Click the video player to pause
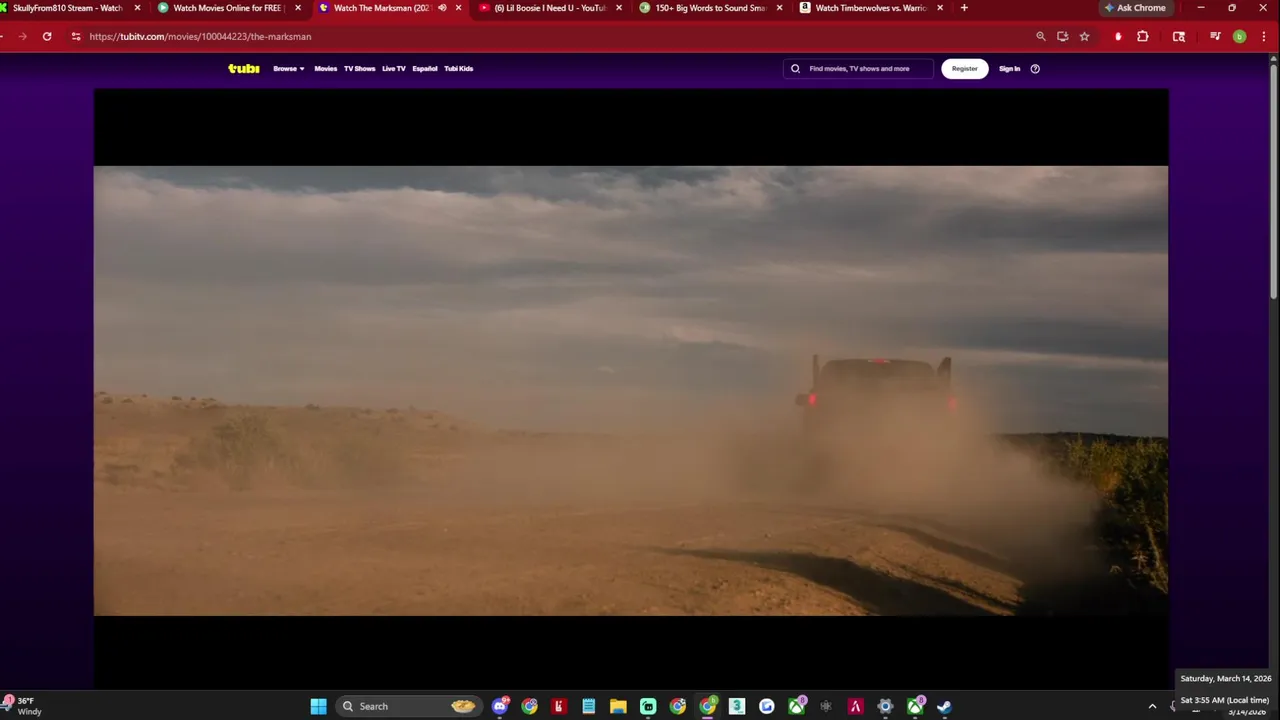This screenshot has width=1280, height=720. 630,390
